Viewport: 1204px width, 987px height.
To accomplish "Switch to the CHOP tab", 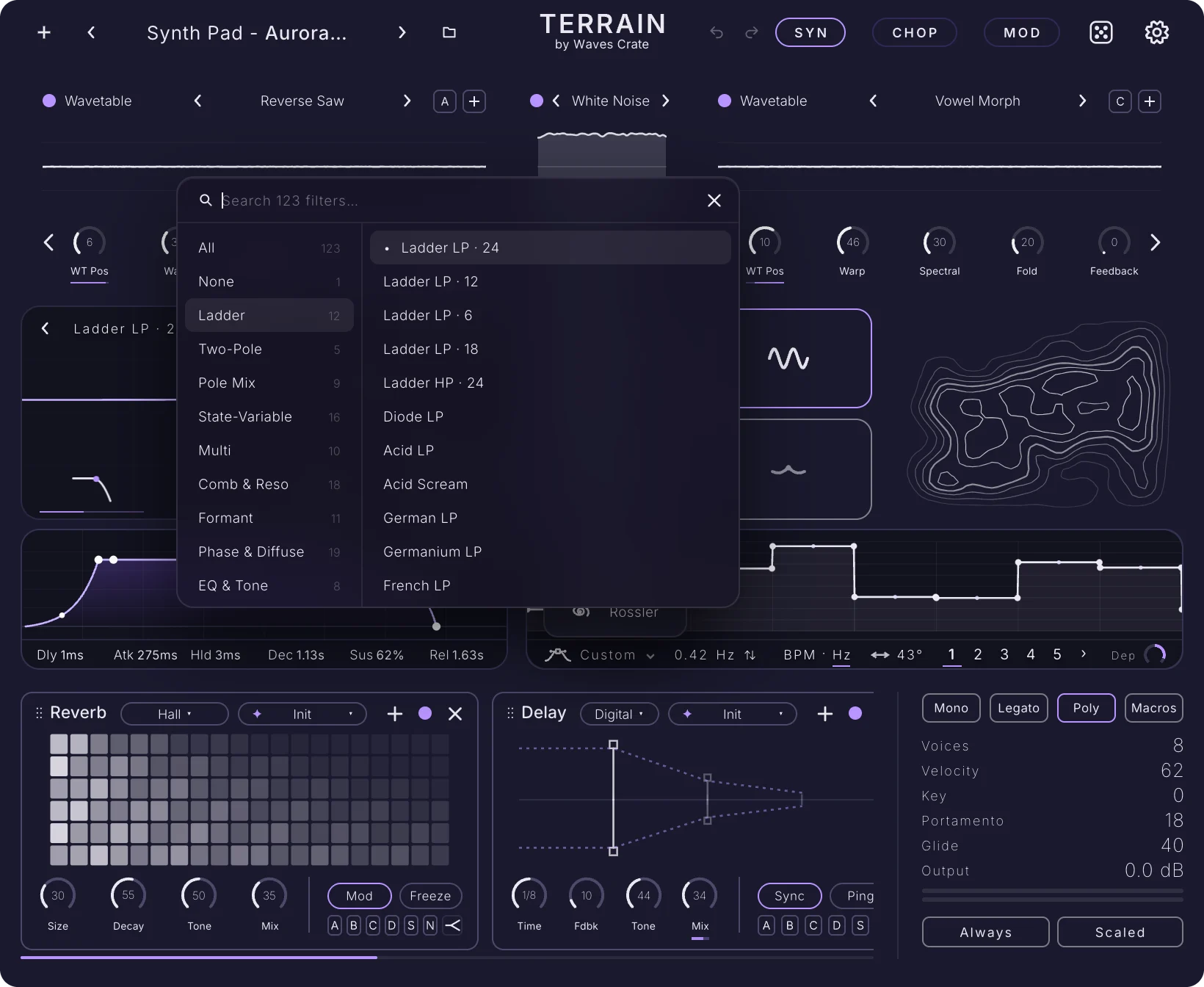I will (915, 32).
